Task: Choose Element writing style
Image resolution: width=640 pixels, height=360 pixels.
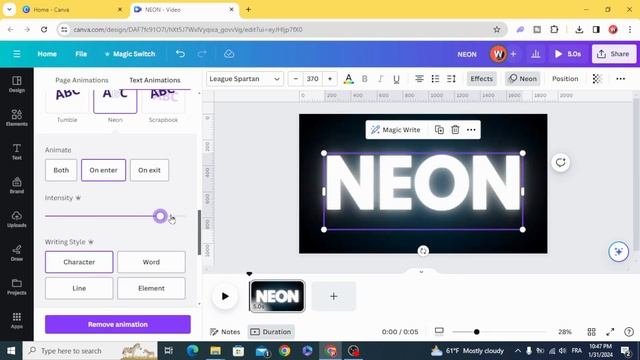Action: [151, 288]
